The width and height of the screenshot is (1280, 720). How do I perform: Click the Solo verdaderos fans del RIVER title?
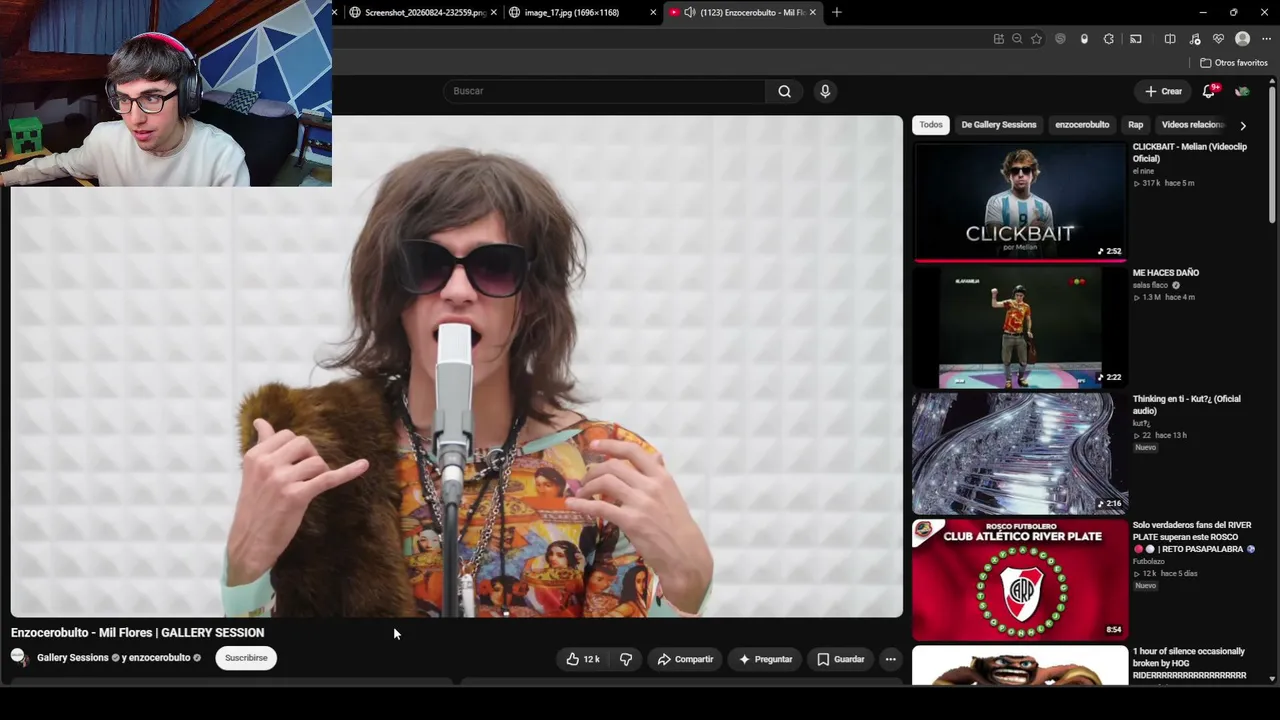coord(1192,537)
